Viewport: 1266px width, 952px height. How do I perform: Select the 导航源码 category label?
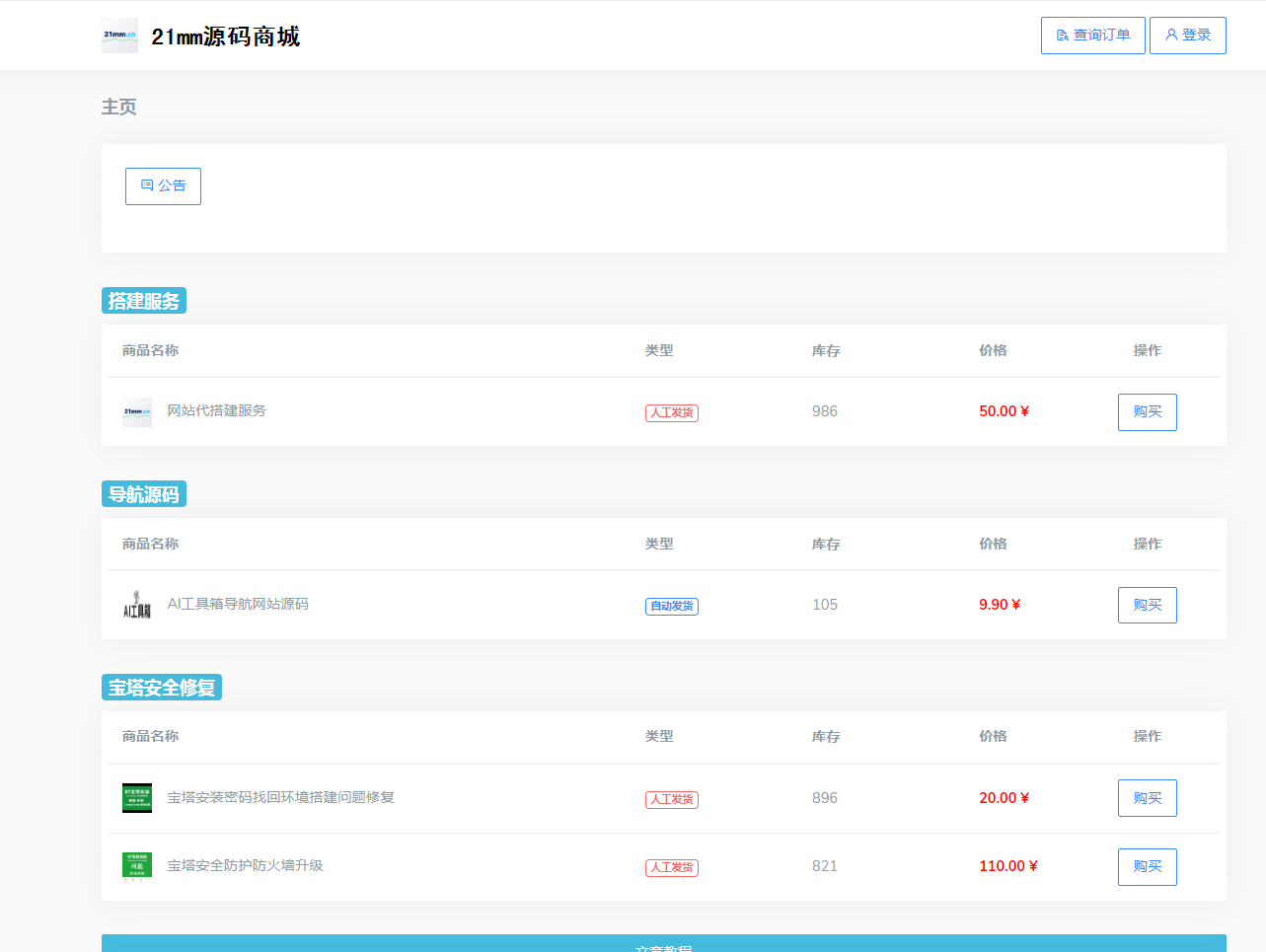tap(144, 494)
